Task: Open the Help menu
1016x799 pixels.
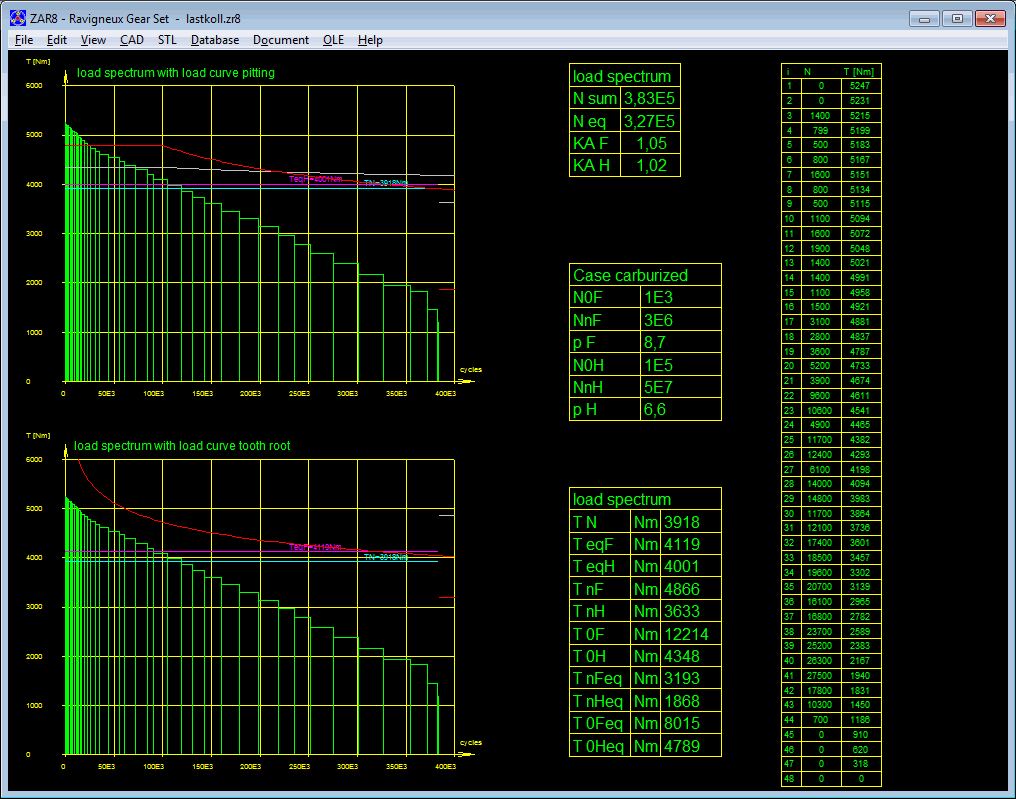Action: (x=370, y=40)
